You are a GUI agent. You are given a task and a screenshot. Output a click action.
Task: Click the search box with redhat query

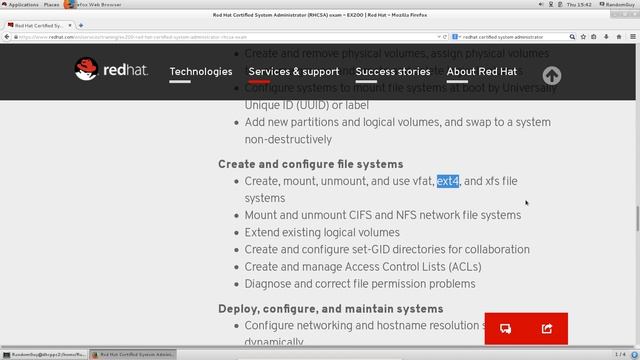[513, 37]
